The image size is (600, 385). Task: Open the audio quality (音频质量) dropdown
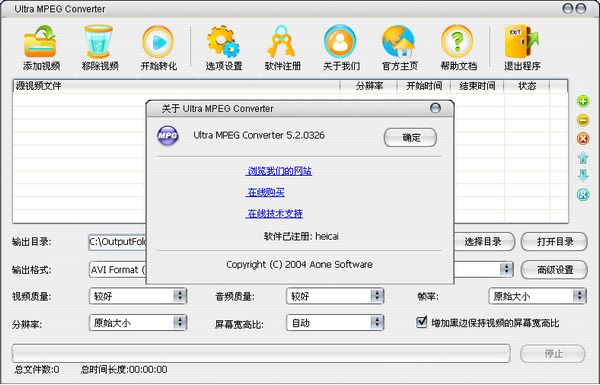tap(335, 296)
